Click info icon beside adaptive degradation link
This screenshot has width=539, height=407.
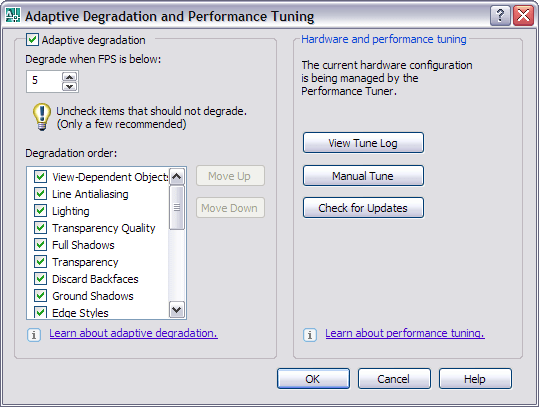[34, 334]
